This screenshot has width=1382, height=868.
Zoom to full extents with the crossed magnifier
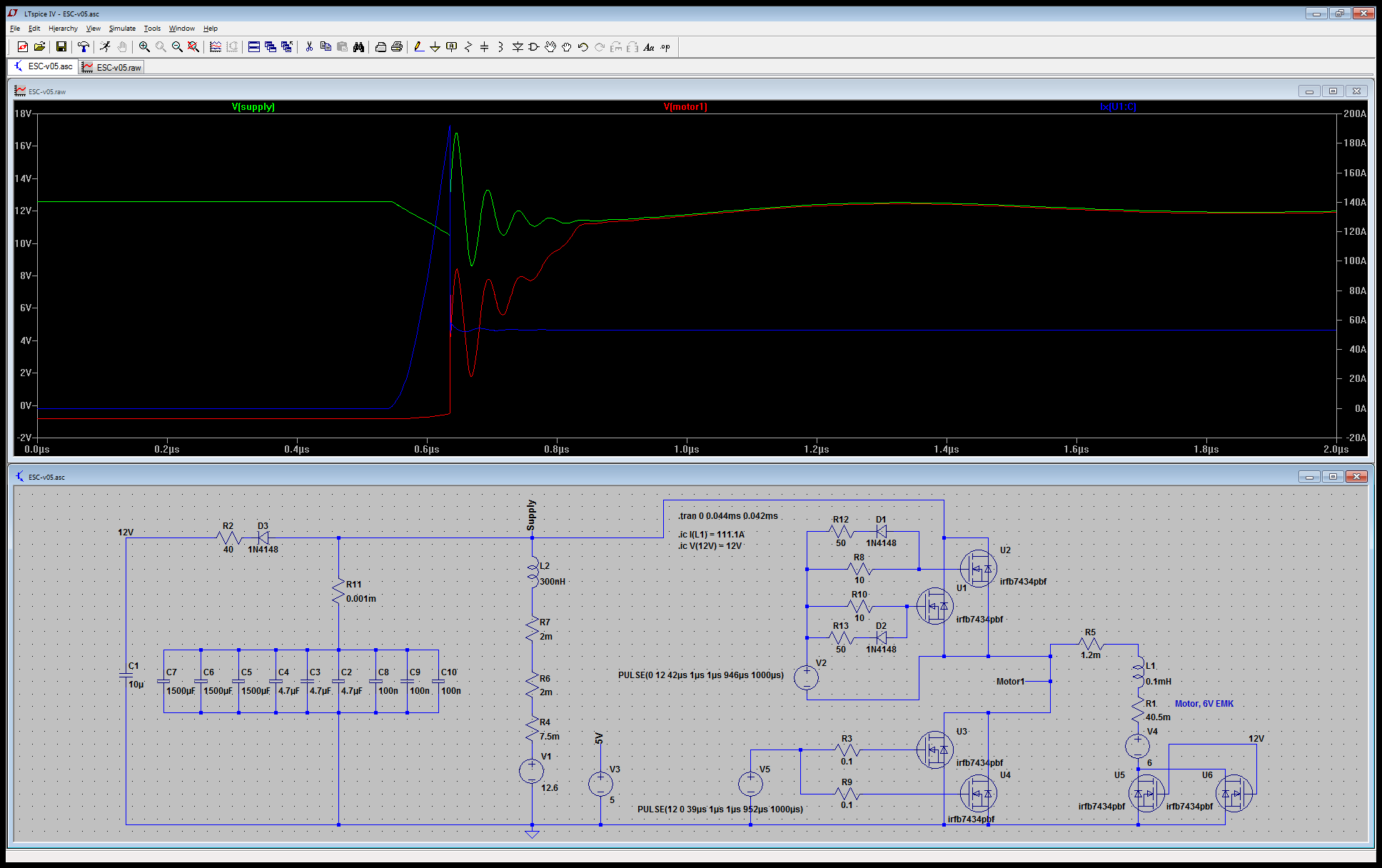pyautogui.click(x=193, y=47)
